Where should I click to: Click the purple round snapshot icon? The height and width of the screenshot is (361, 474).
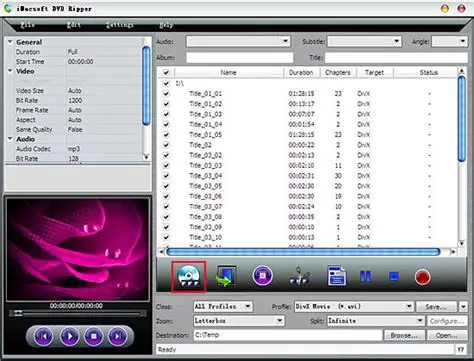[x=262, y=276]
